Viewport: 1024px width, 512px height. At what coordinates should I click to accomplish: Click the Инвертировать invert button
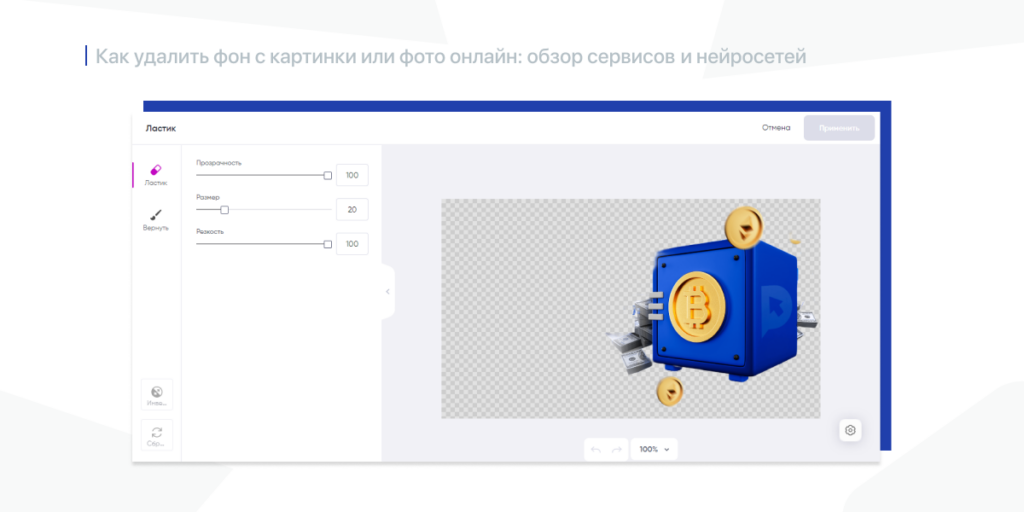pos(157,394)
